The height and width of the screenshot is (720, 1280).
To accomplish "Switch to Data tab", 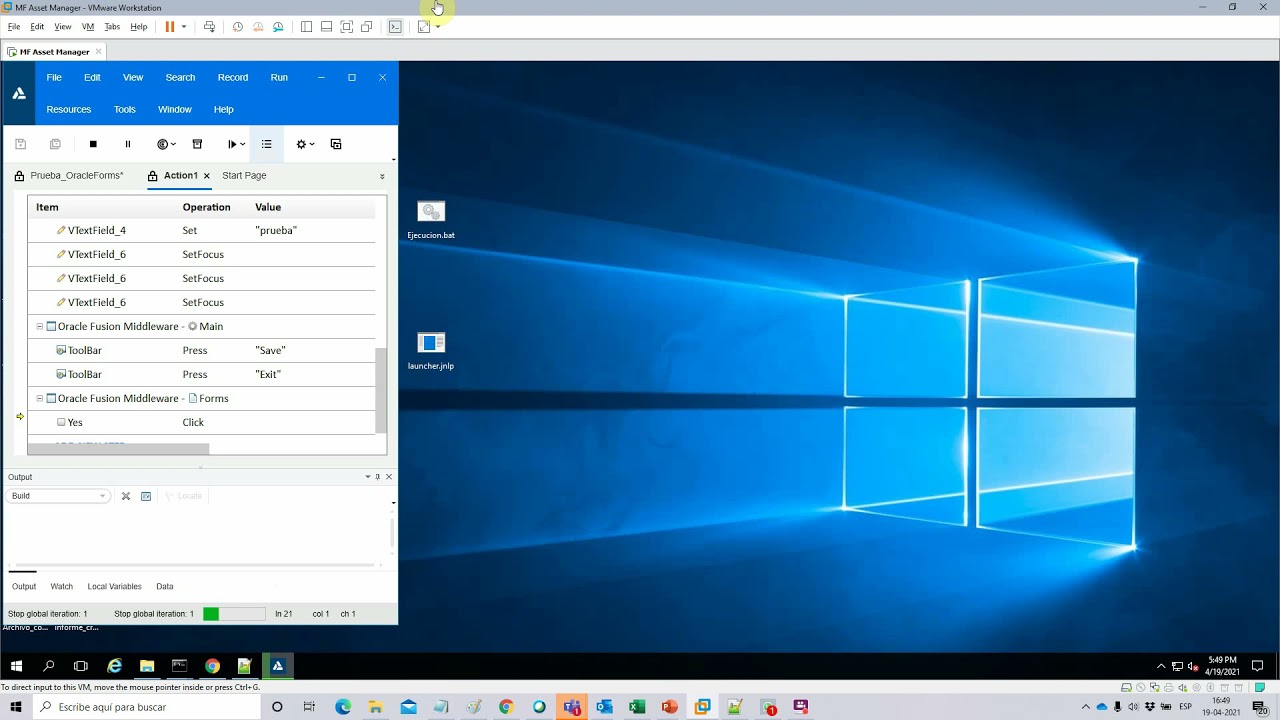I will tap(165, 586).
